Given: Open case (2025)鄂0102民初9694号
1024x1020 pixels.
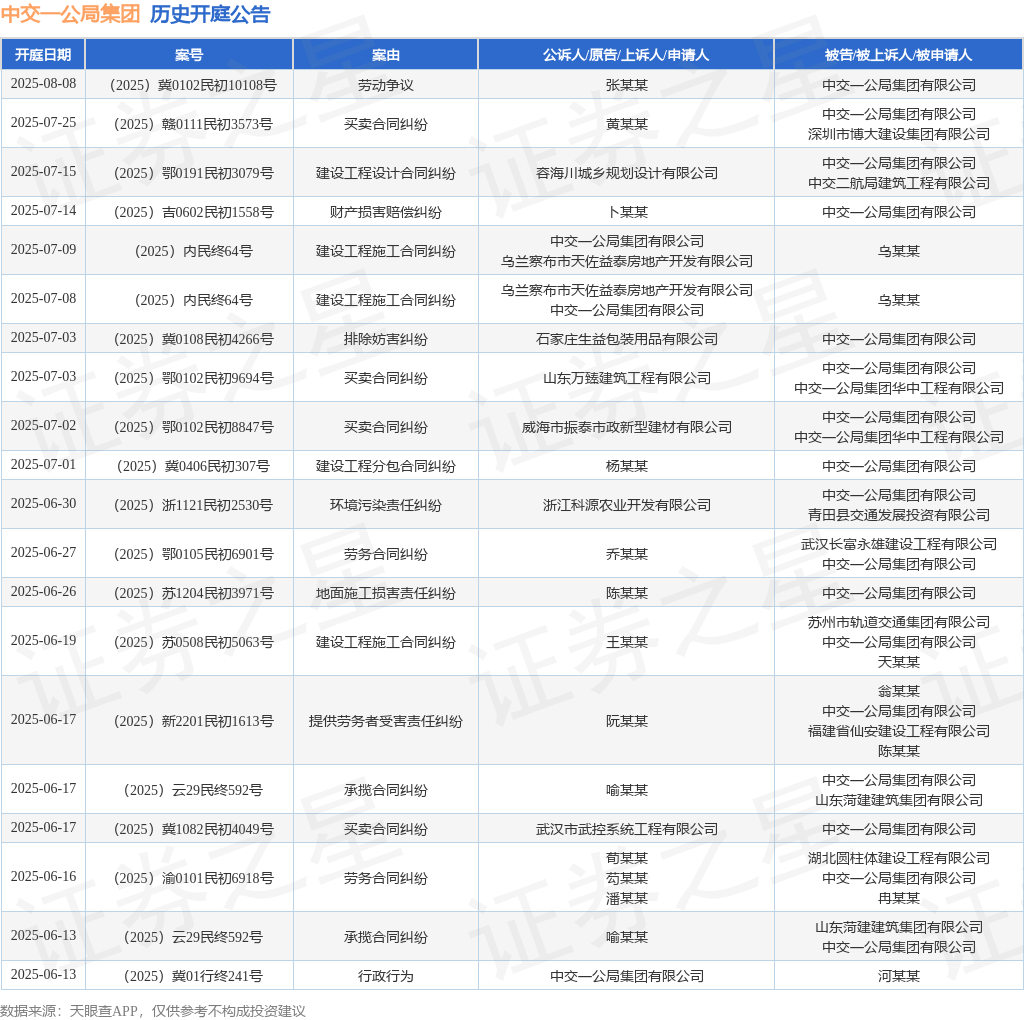Looking at the screenshot, I should (x=189, y=378).
